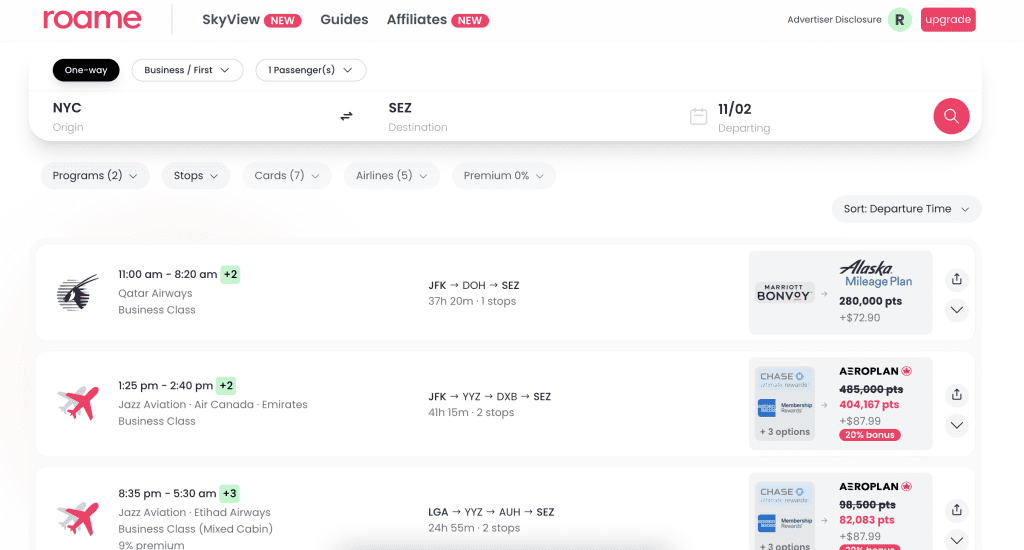Open the departure calendar icon
Viewport: 1024px width, 550px height.
point(698,116)
